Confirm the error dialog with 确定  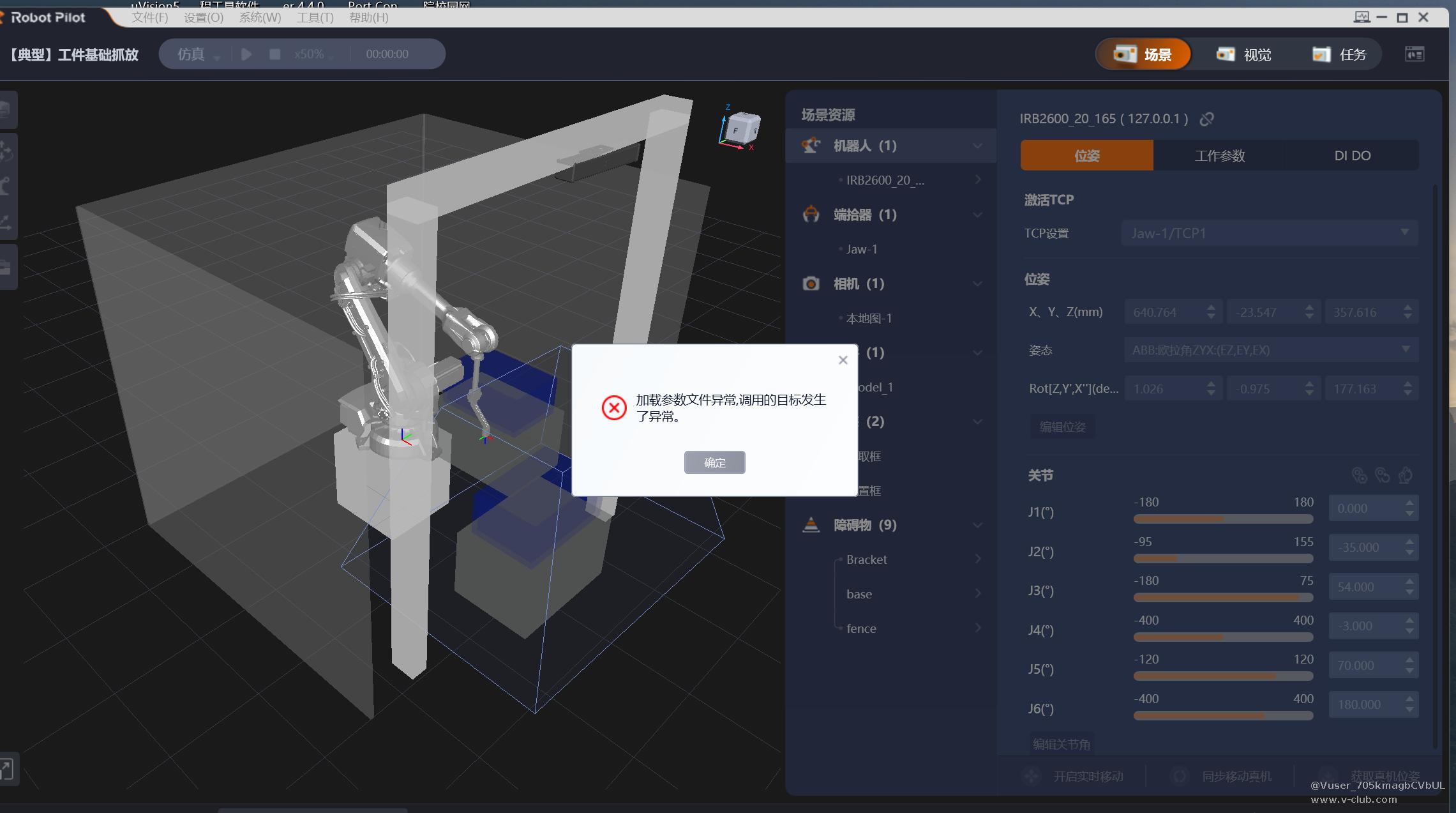(x=714, y=462)
